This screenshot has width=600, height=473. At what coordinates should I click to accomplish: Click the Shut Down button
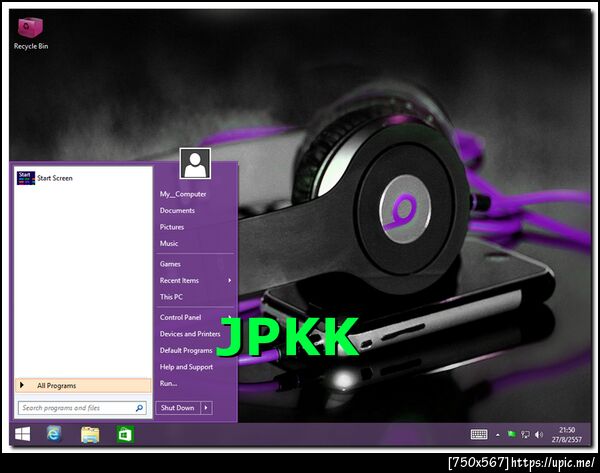pos(178,408)
